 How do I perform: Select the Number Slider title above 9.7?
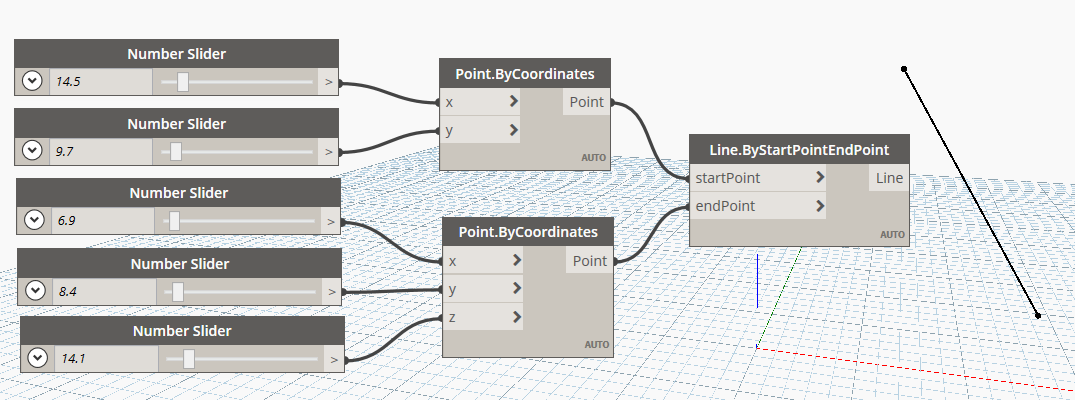pyautogui.click(x=176, y=124)
